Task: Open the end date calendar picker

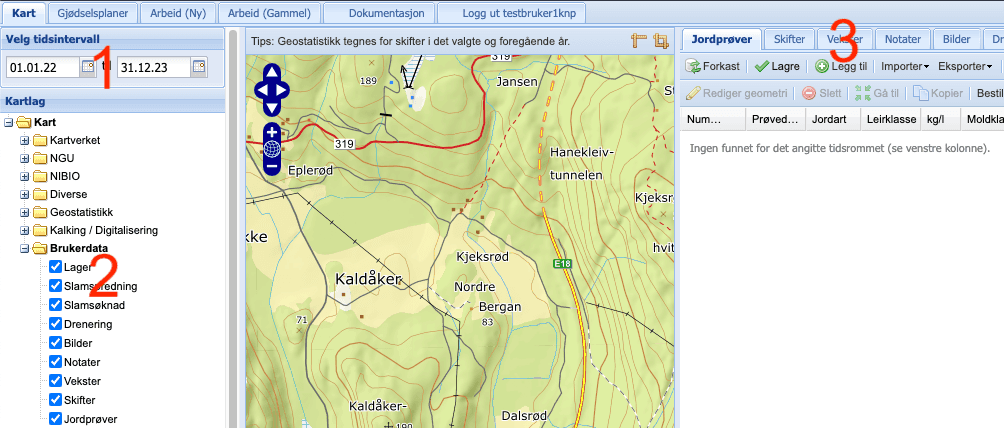Action: pyautogui.click(x=199, y=67)
